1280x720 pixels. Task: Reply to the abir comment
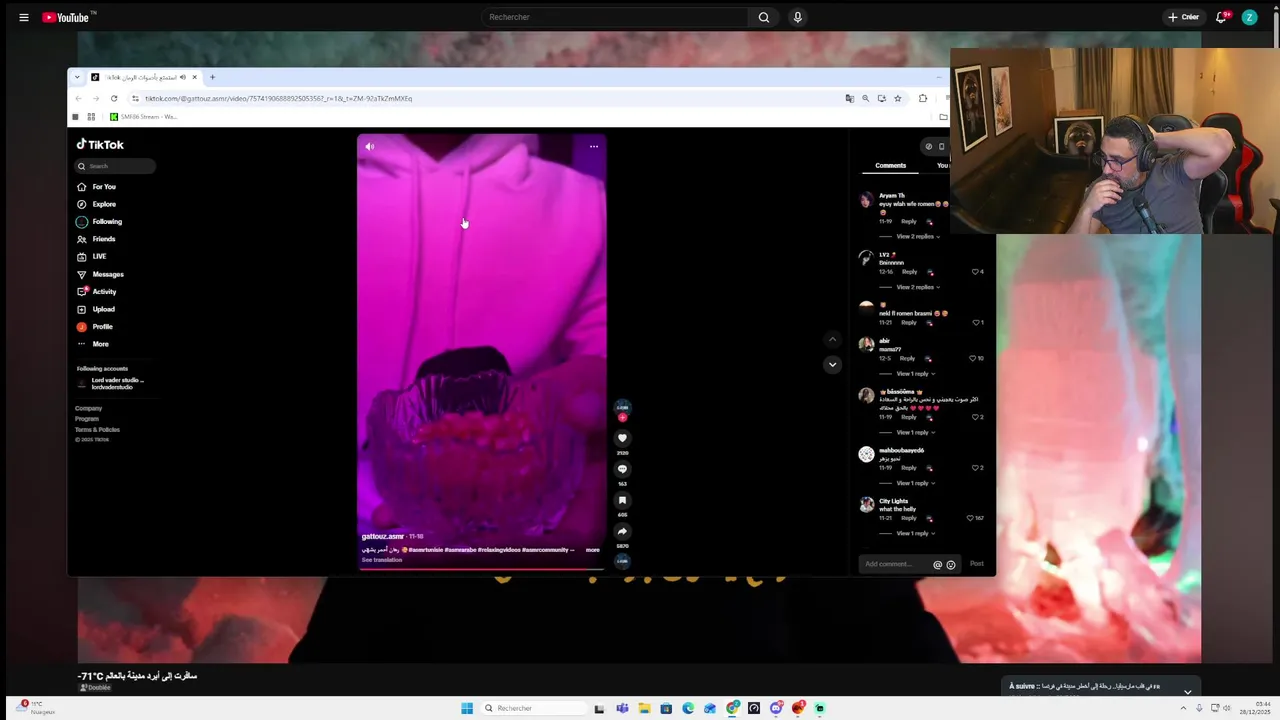click(907, 358)
